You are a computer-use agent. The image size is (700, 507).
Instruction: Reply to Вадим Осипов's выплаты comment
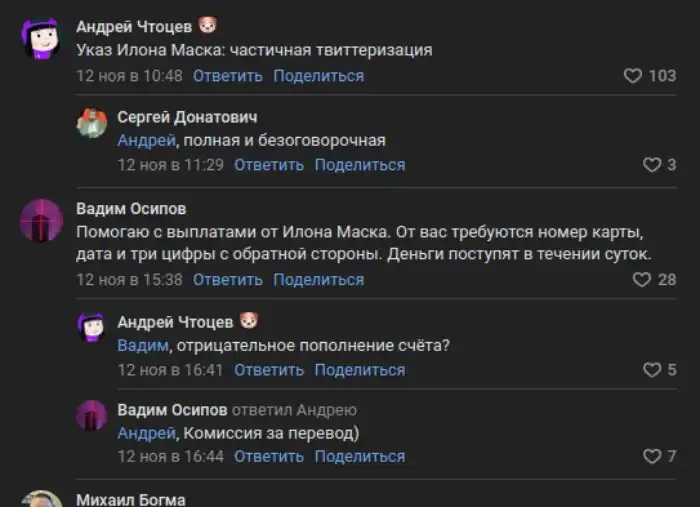coord(227,280)
